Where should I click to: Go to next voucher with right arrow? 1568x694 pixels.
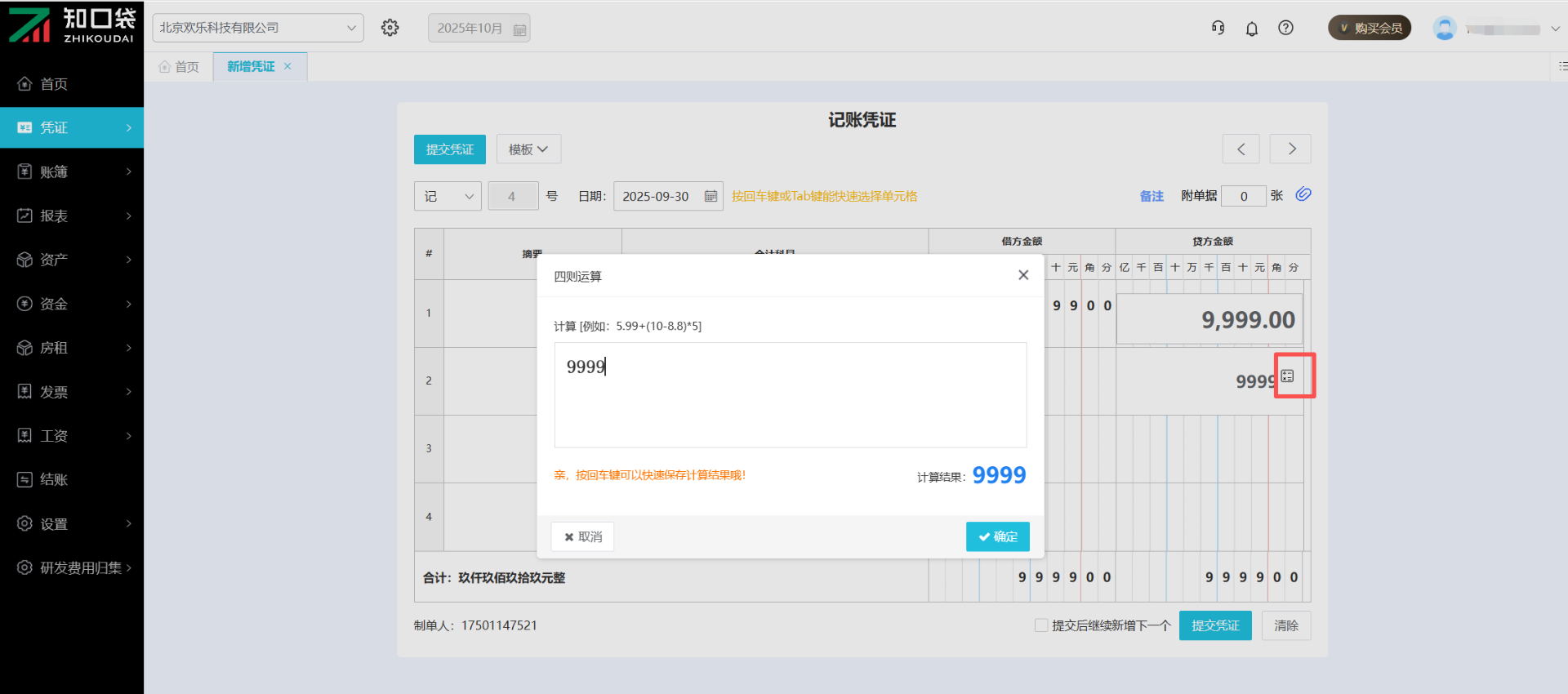click(1290, 149)
